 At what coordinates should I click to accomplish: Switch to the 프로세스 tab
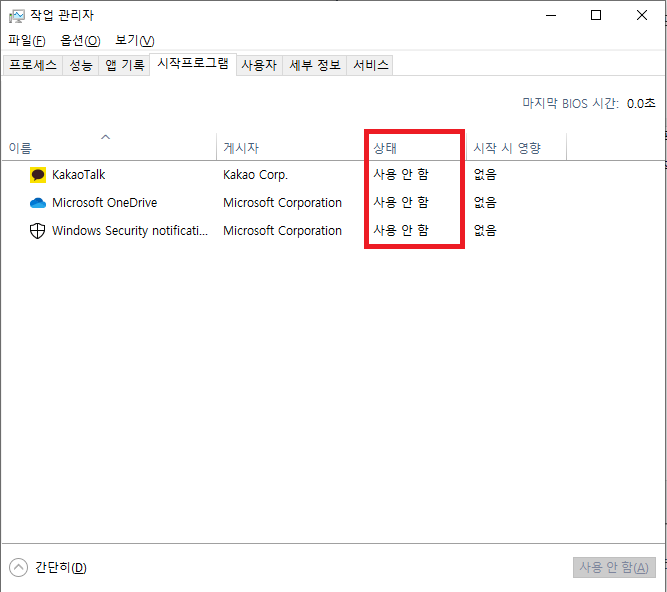pos(33,65)
